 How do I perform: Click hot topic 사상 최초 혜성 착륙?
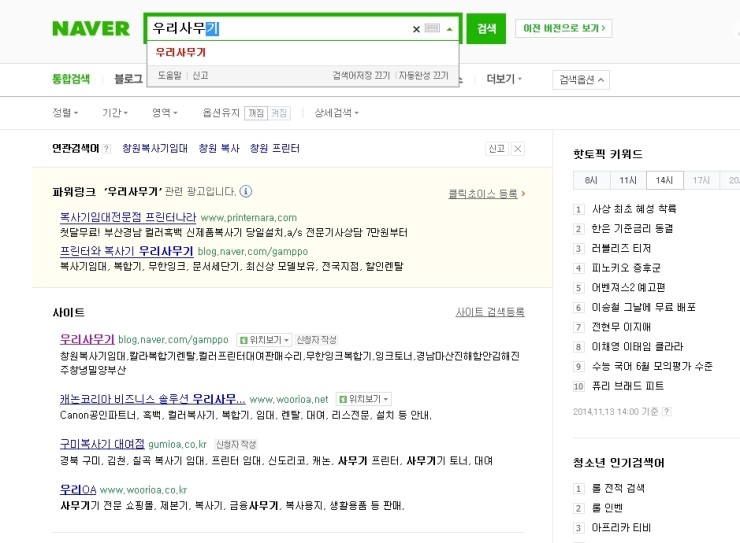[x=634, y=209]
